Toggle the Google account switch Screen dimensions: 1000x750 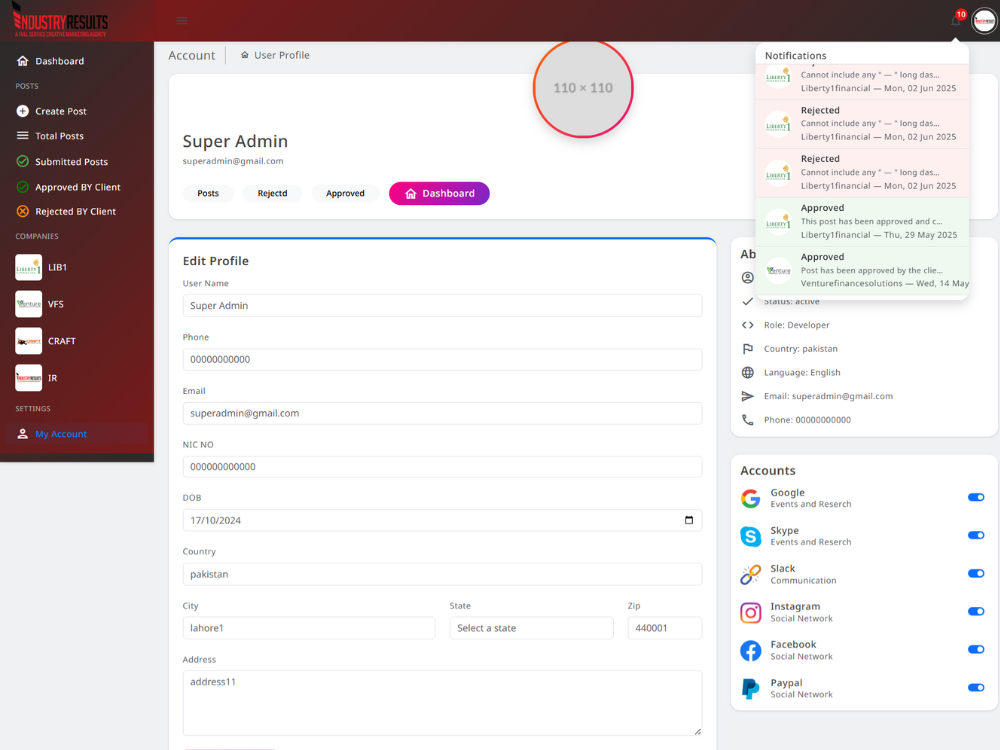[x=976, y=497]
